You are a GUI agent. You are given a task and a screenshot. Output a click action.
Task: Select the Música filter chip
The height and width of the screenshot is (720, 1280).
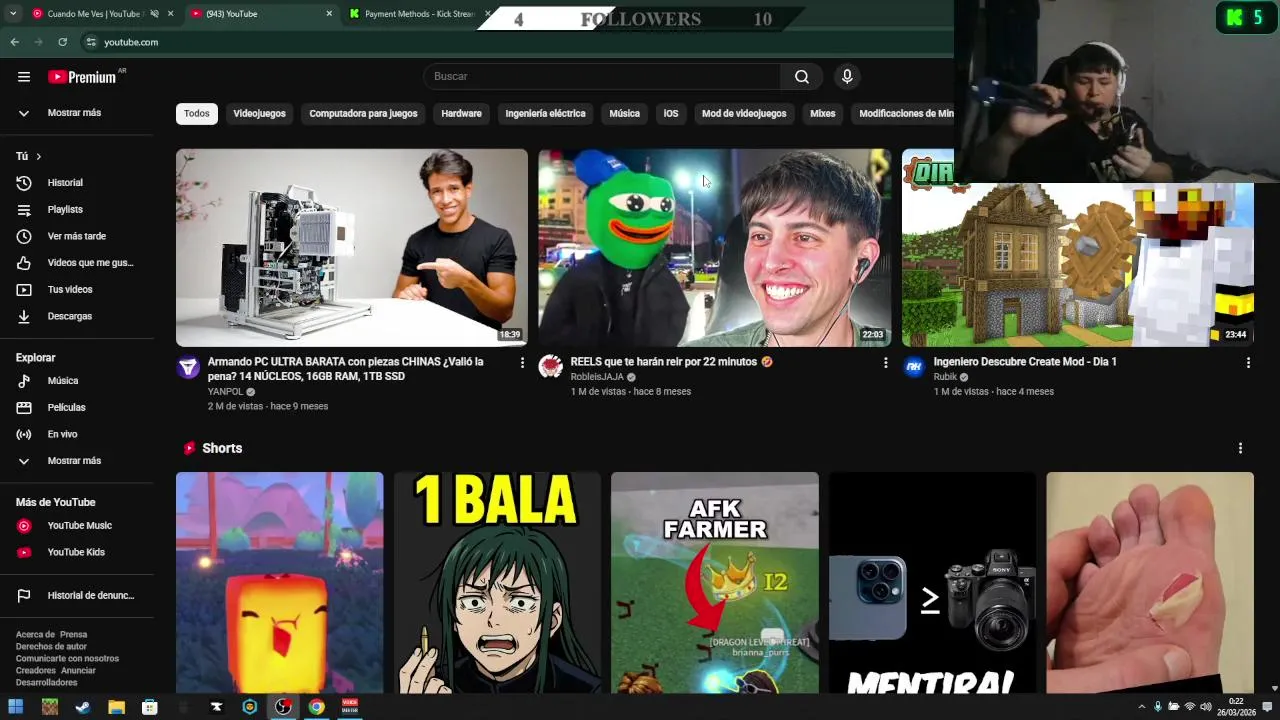624,114
